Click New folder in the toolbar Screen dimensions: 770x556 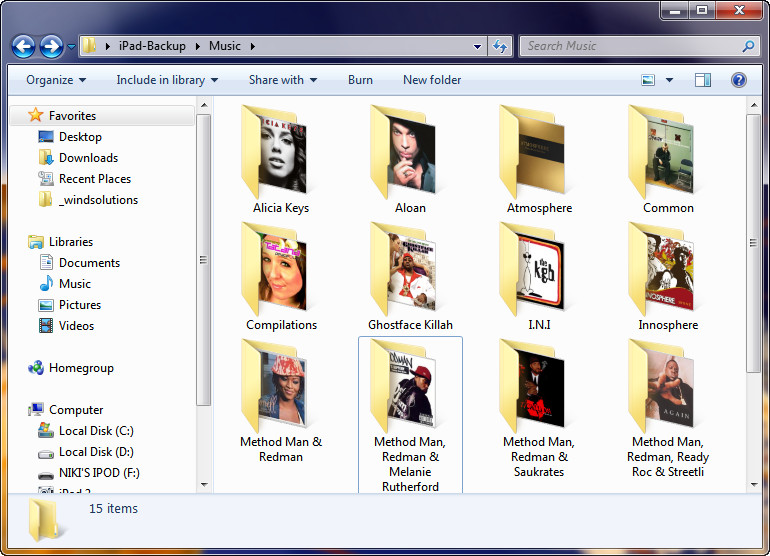pos(432,80)
